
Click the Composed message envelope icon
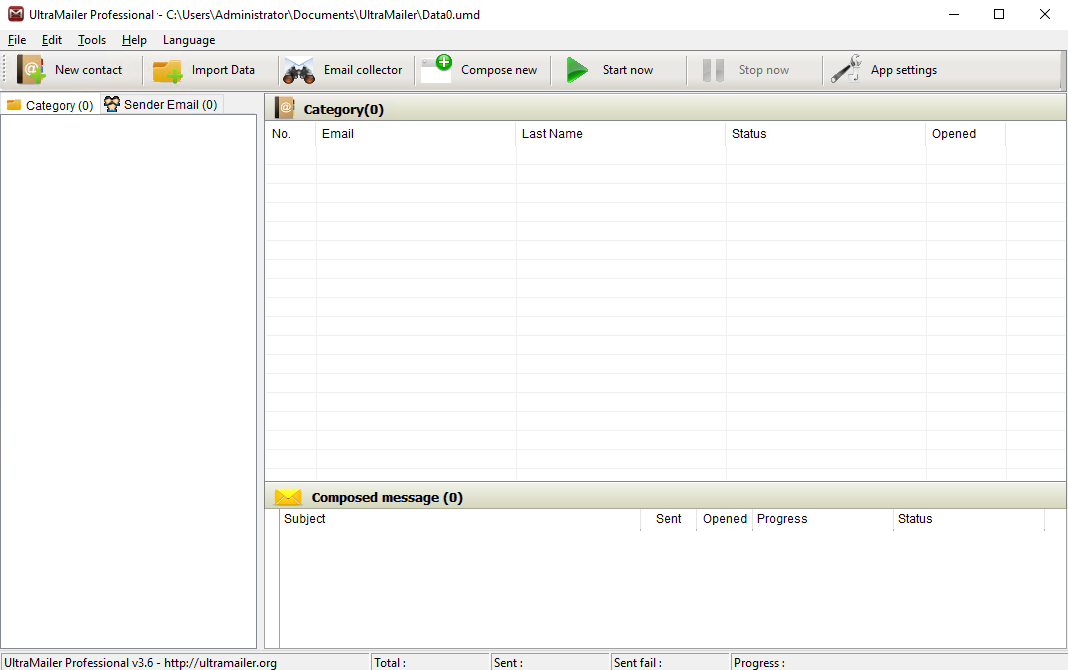click(x=287, y=497)
